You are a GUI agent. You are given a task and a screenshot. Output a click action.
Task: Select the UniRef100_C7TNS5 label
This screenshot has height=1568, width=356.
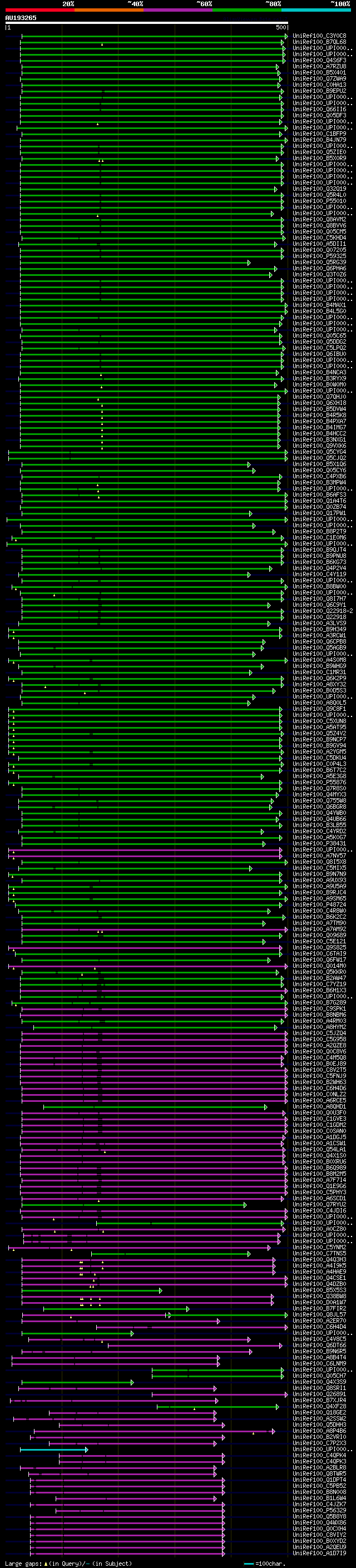click(x=319, y=1254)
